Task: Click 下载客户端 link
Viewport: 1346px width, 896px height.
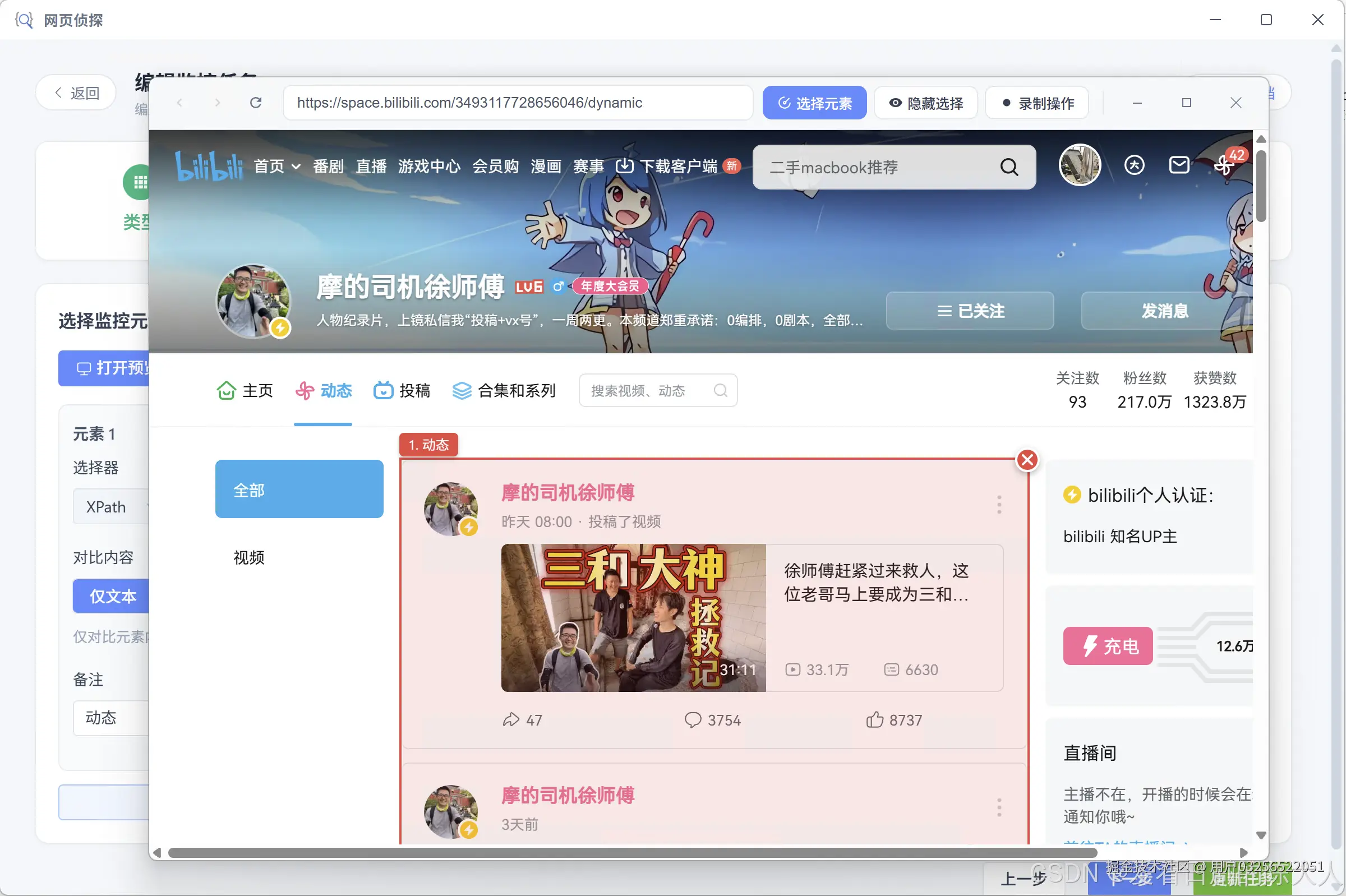Action: [x=678, y=167]
